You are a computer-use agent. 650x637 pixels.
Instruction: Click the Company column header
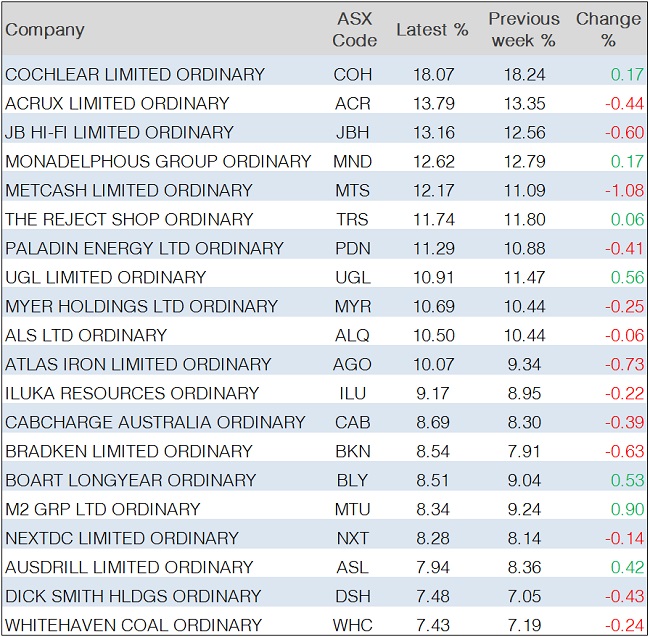[45, 30]
